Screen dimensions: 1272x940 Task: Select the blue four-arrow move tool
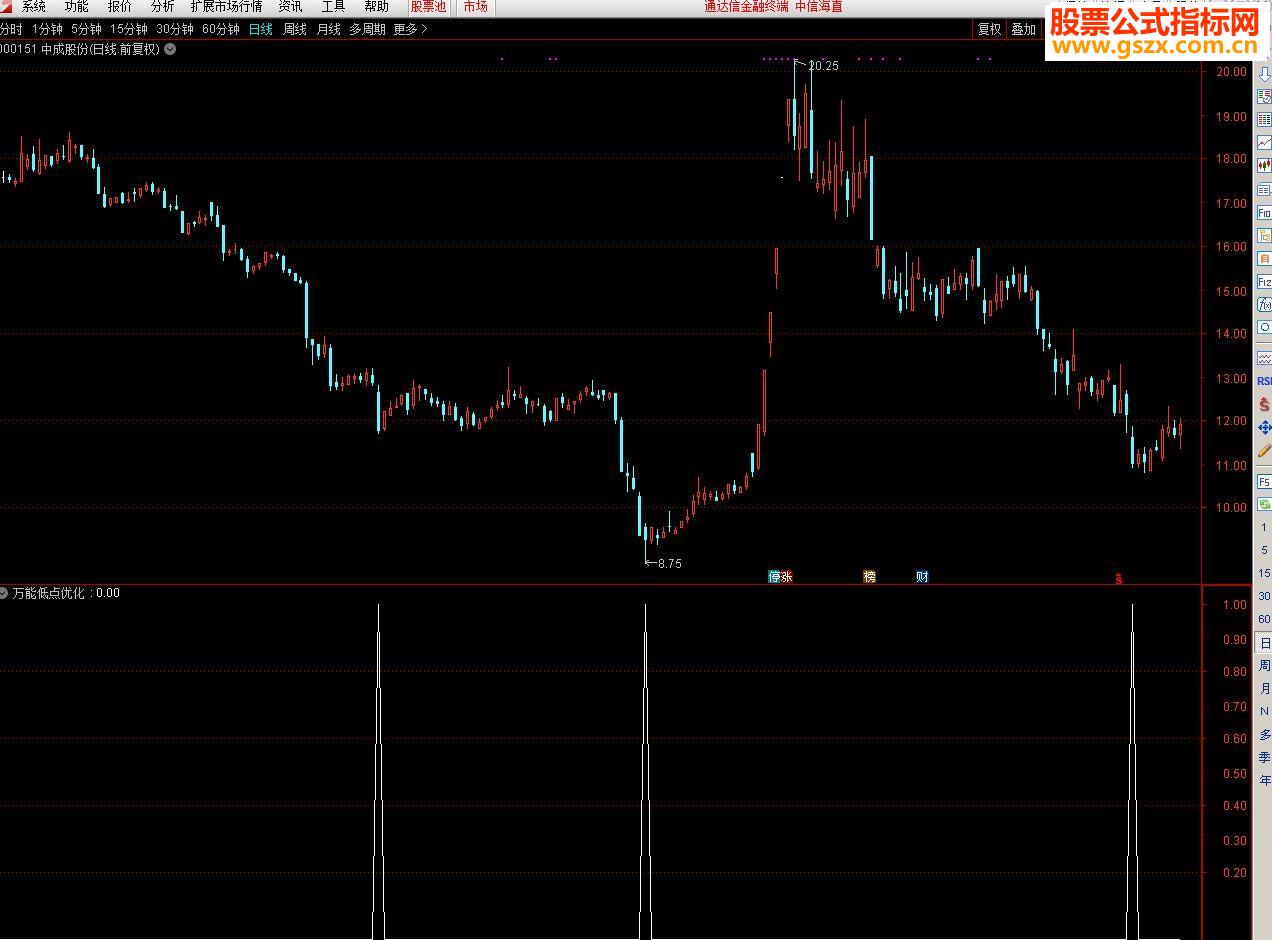[1264, 427]
